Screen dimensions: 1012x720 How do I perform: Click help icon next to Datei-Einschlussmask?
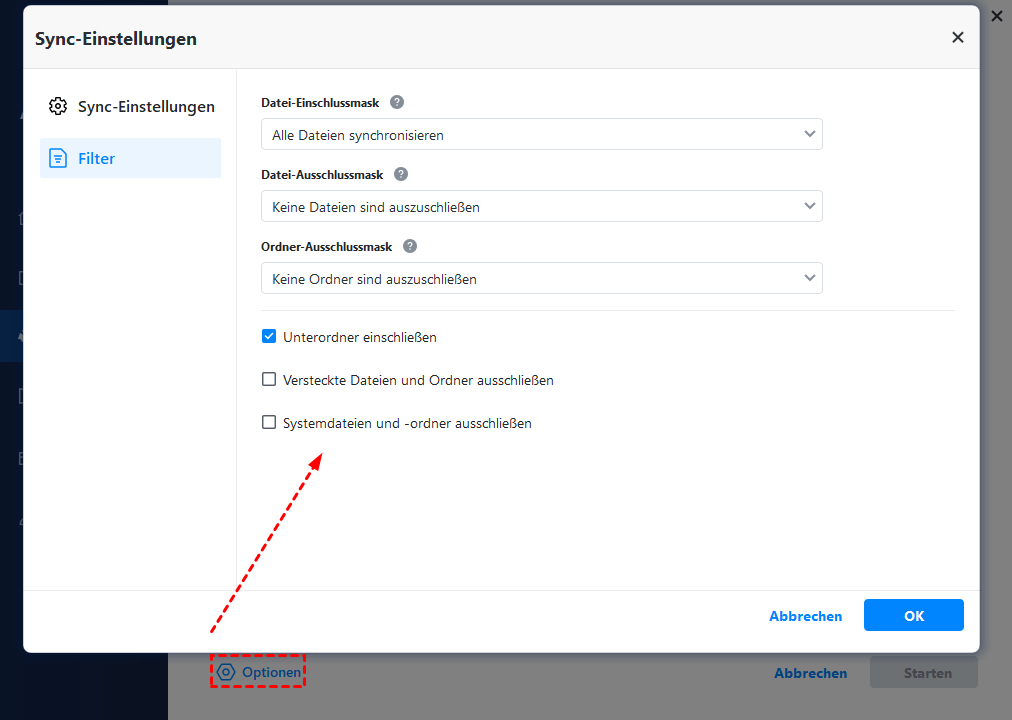point(397,102)
